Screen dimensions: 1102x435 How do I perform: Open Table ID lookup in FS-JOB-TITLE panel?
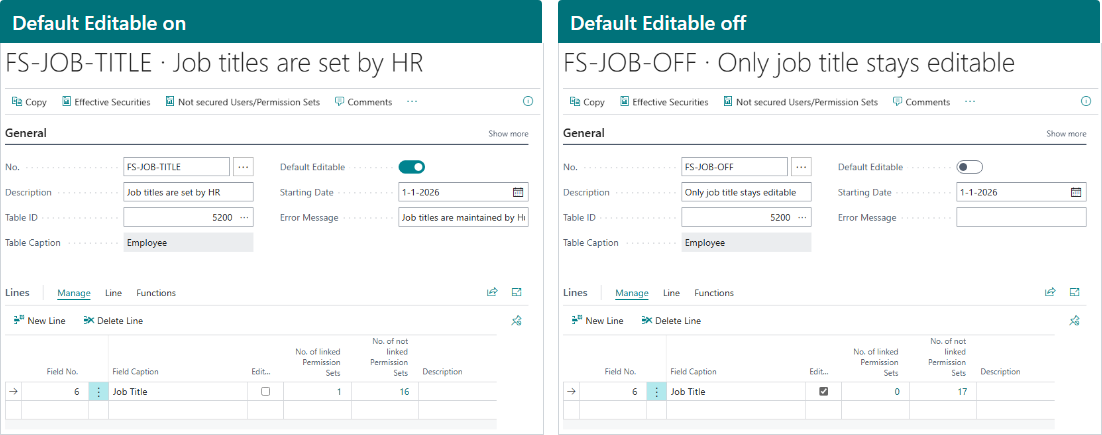pos(244,217)
